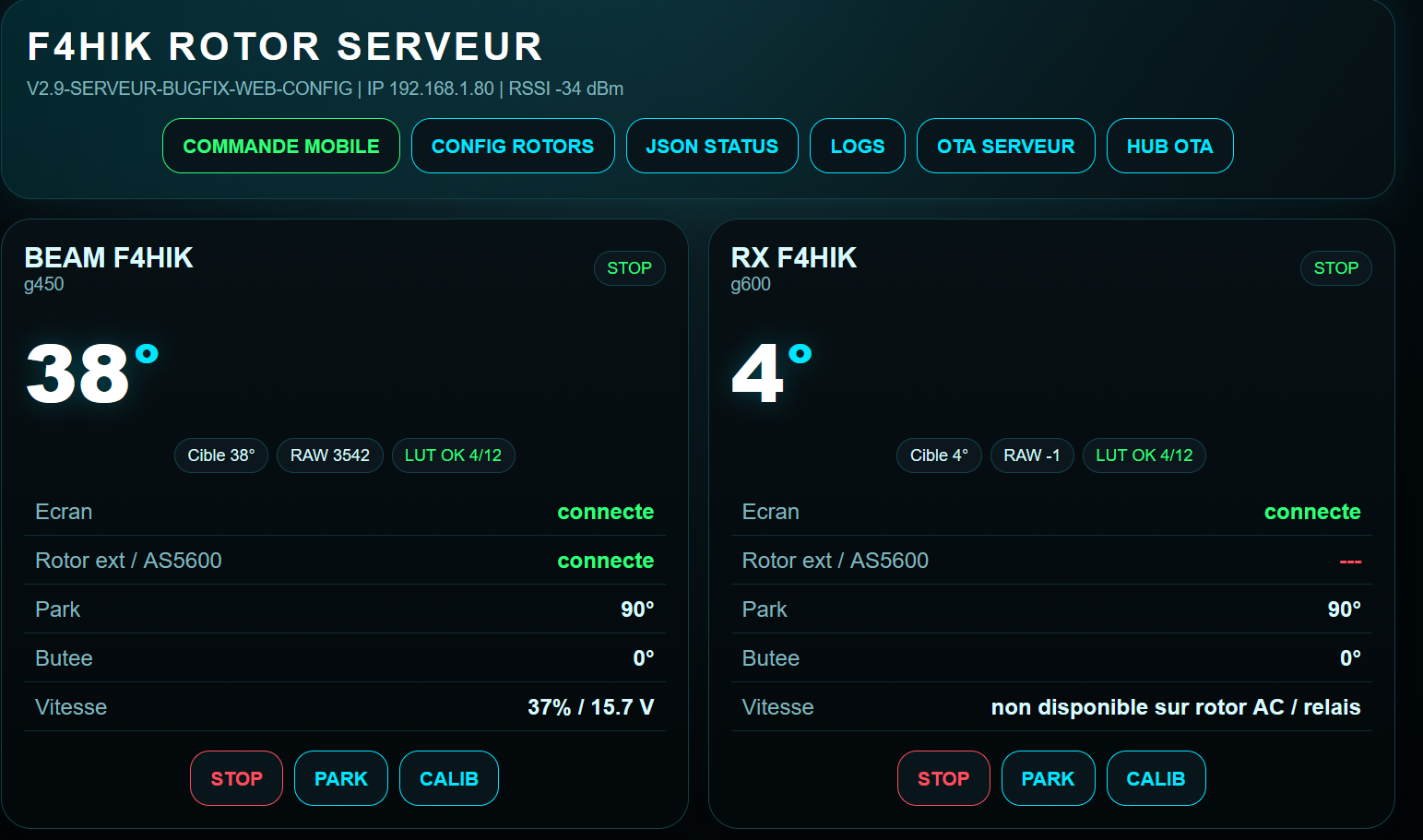Click the 'BEAM F4HIK' card title
The height and width of the screenshot is (840, 1423).
109,257
